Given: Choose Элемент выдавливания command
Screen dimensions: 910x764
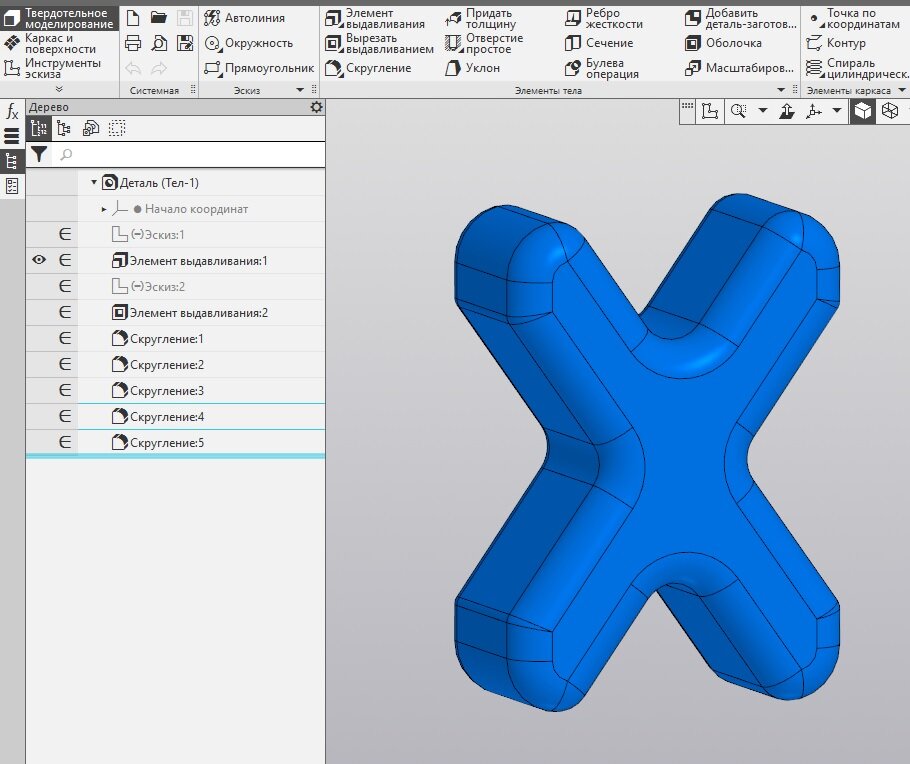Looking at the screenshot, I should coord(375,19).
